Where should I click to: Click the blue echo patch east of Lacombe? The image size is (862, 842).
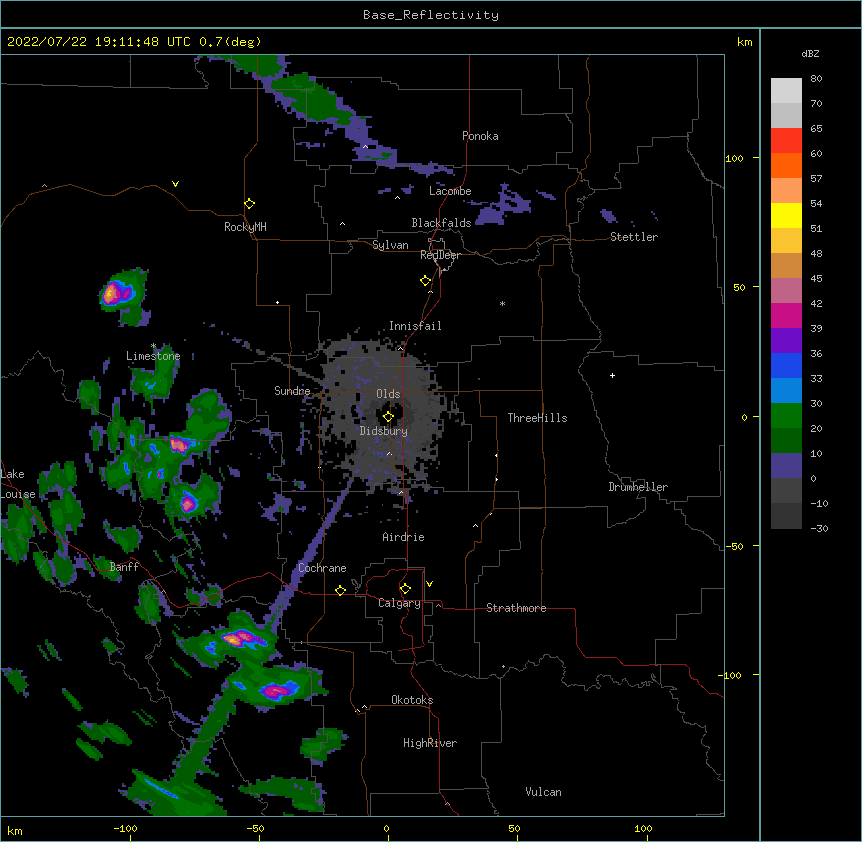pyautogui.click(x=503, y=206)
